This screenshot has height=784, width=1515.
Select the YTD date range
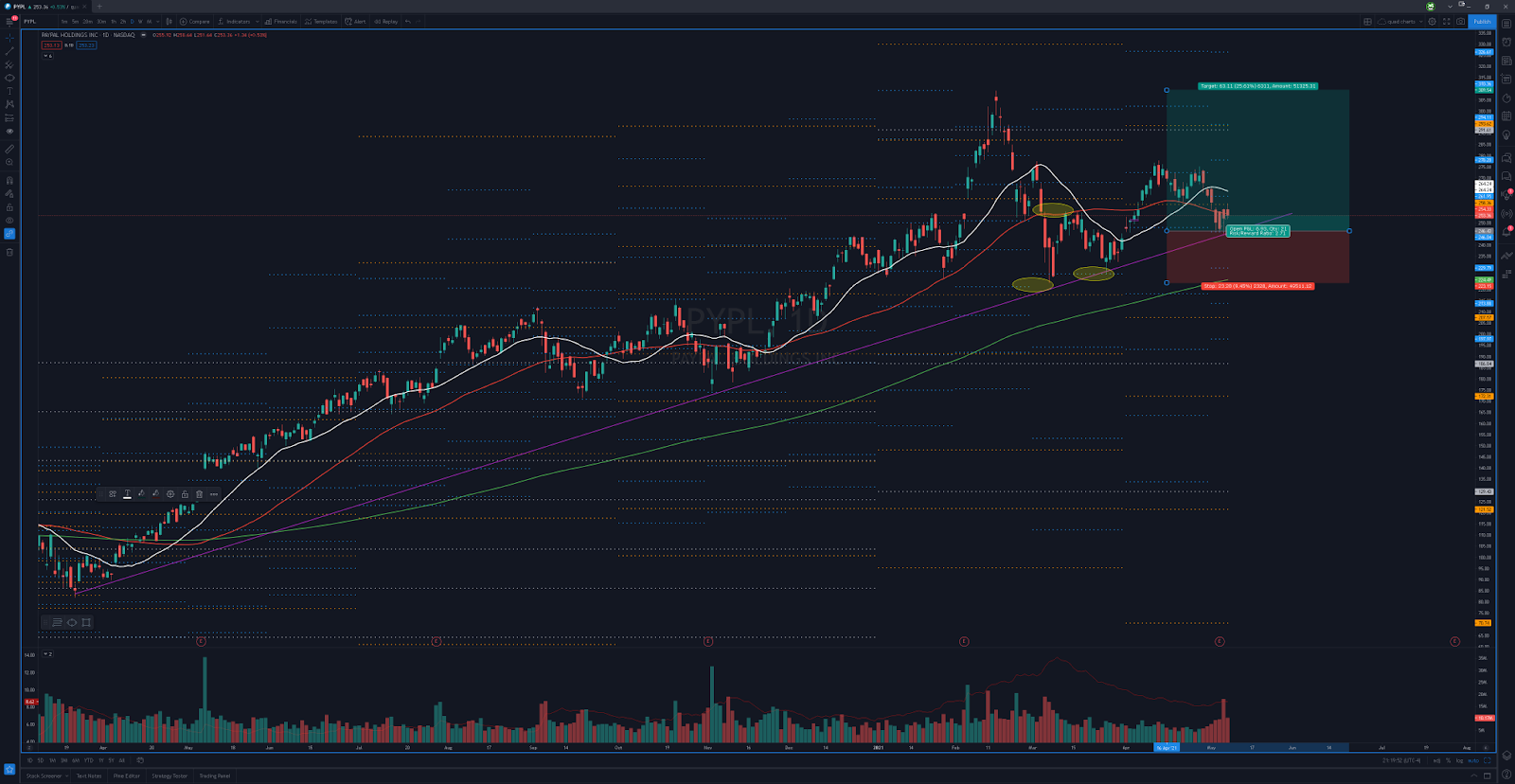[x=88, y=760]
